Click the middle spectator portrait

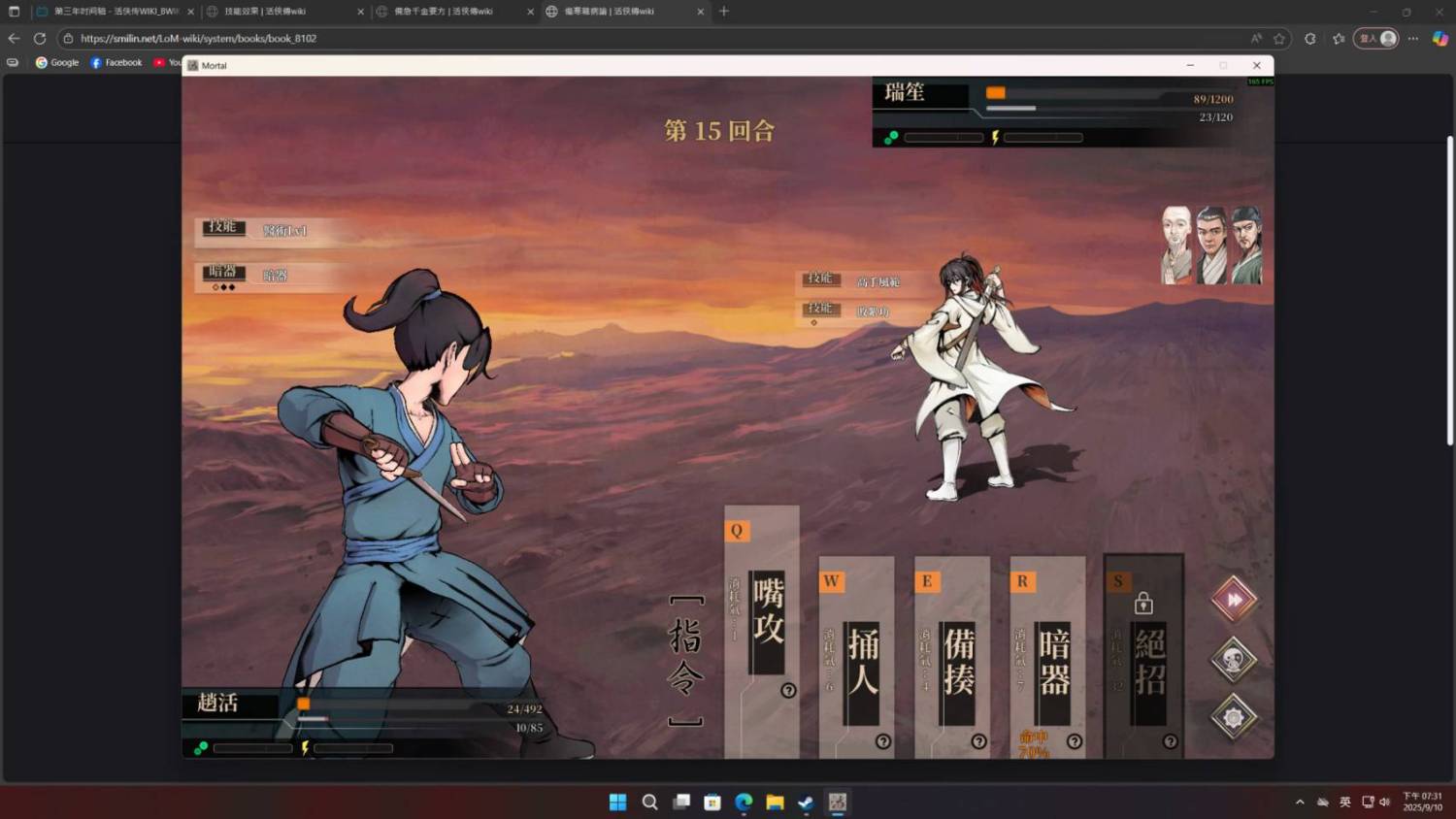(x=1210, y=245)
